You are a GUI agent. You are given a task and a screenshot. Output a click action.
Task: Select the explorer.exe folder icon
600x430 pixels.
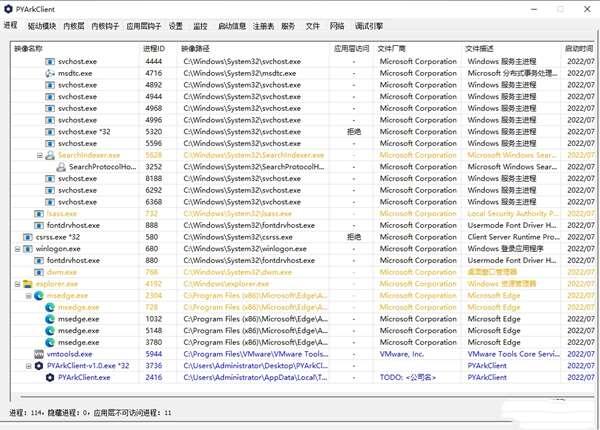[27, 284]
